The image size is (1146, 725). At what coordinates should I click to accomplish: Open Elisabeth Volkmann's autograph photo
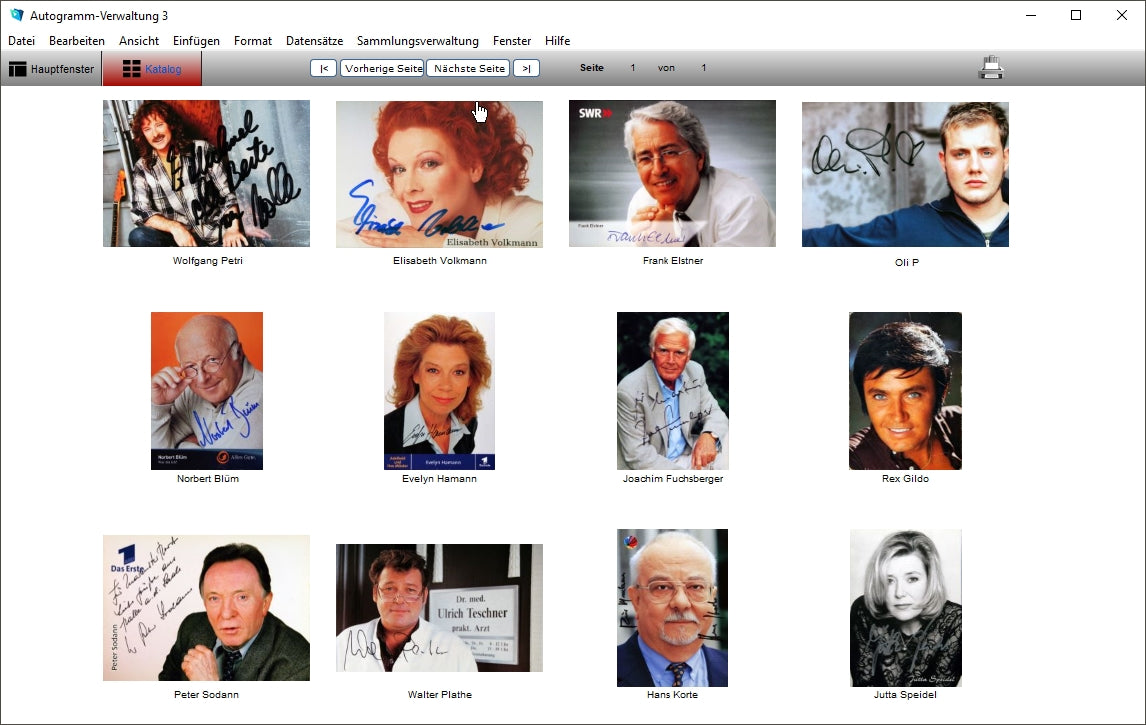coord(439,174)
